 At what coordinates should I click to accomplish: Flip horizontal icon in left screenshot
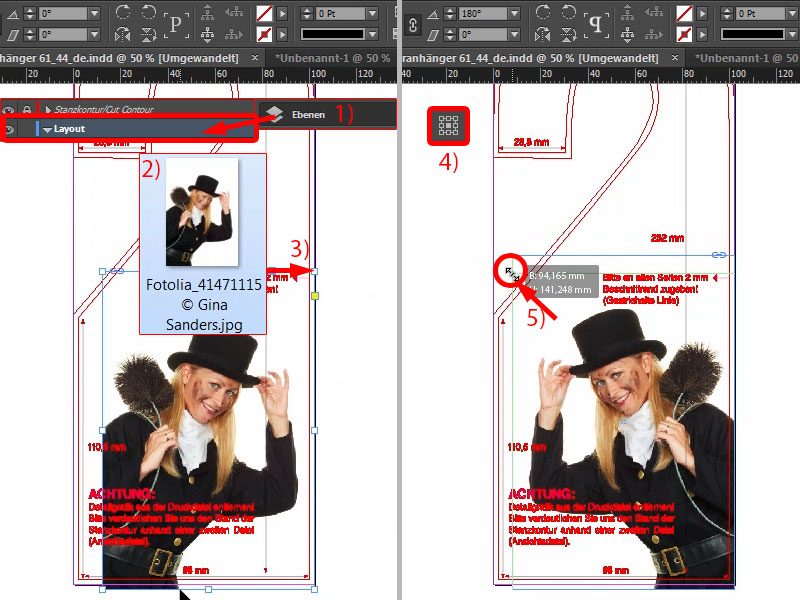click(x=123, y=34)
